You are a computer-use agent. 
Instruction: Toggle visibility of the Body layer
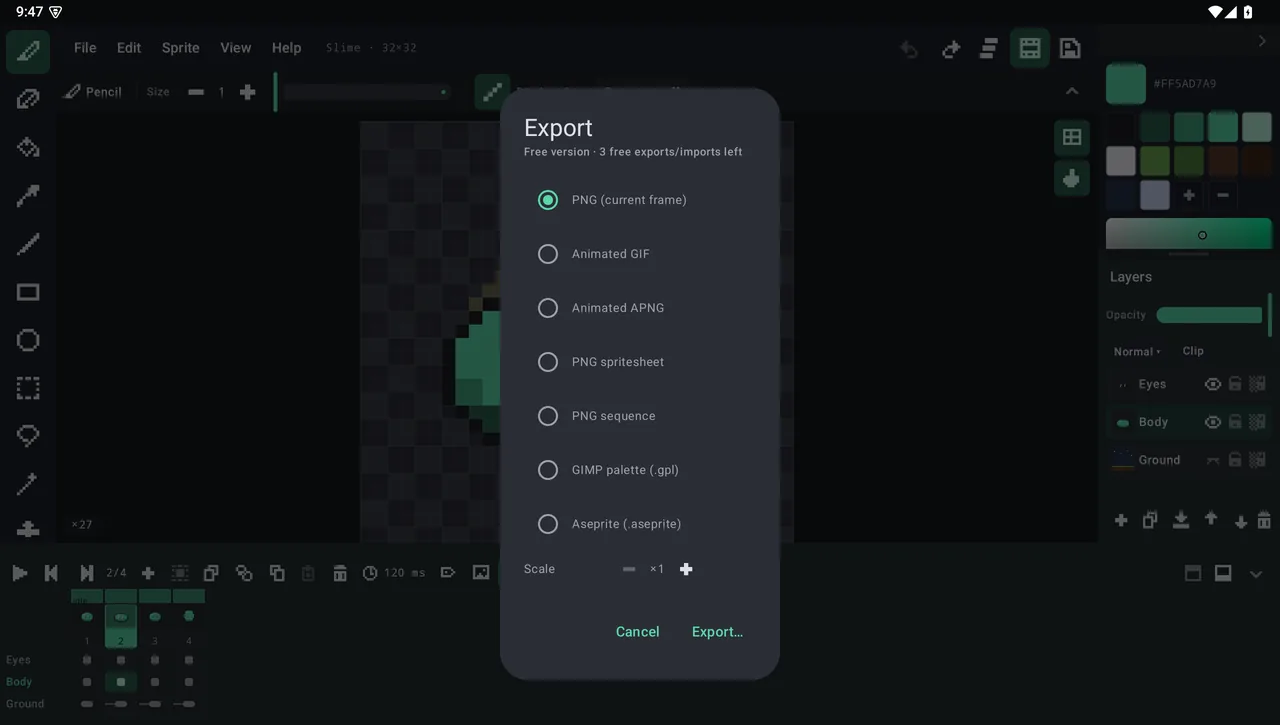[x=1213, y=422]
